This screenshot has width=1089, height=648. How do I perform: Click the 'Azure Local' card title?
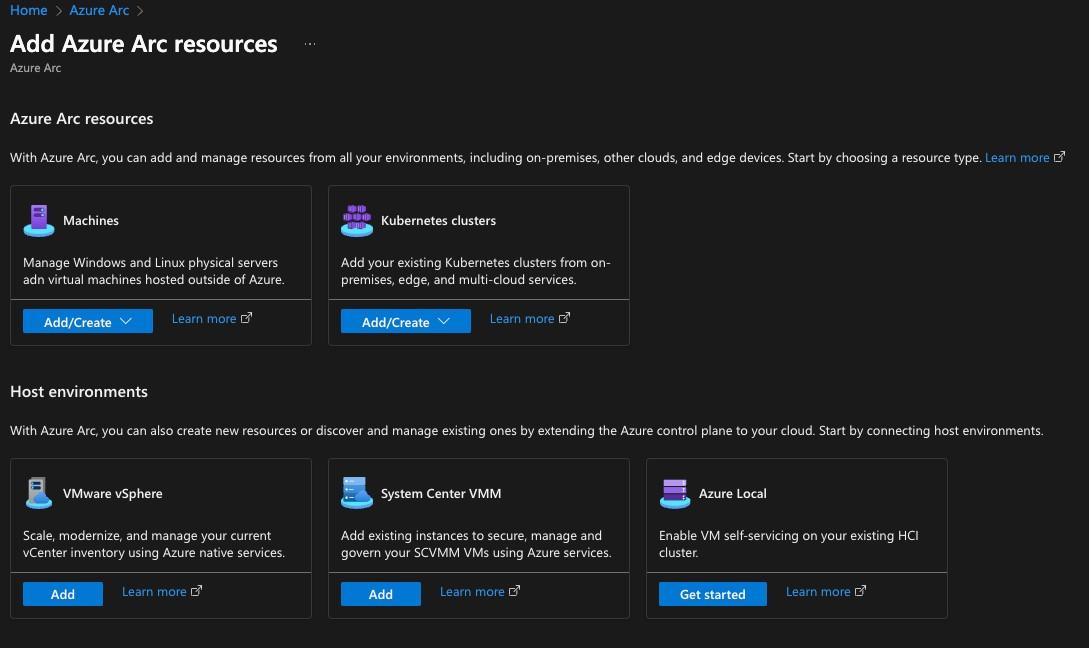pyautogui.click(x=733, y=494)
